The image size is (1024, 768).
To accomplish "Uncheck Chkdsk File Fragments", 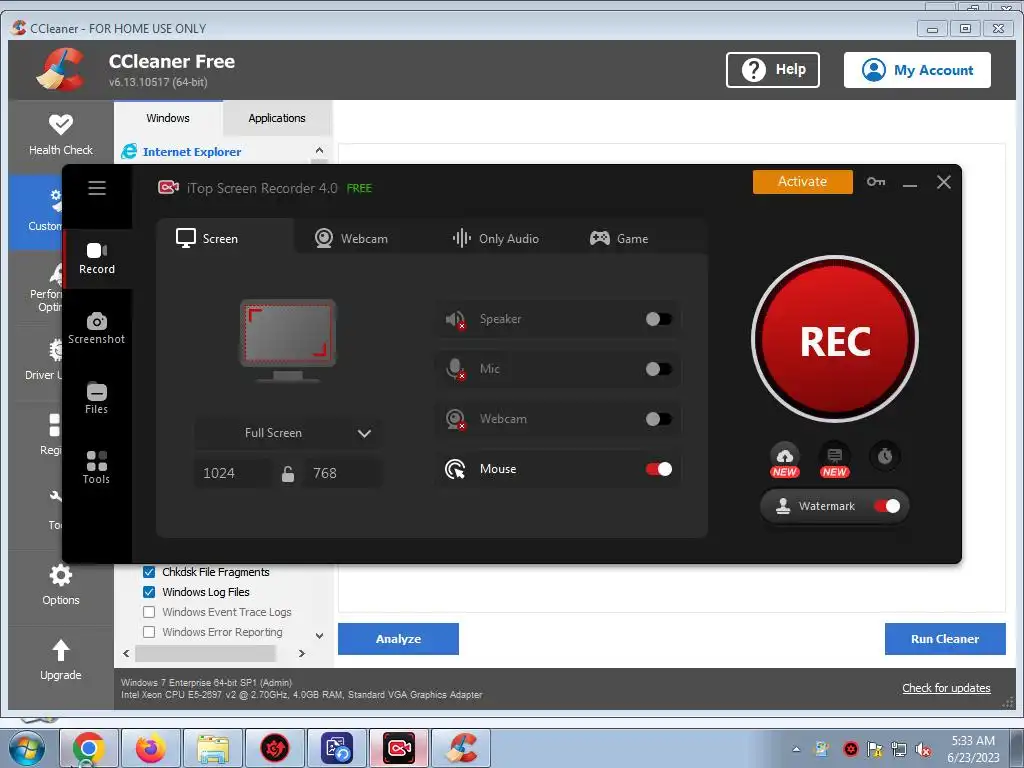I will click(149, 572).
